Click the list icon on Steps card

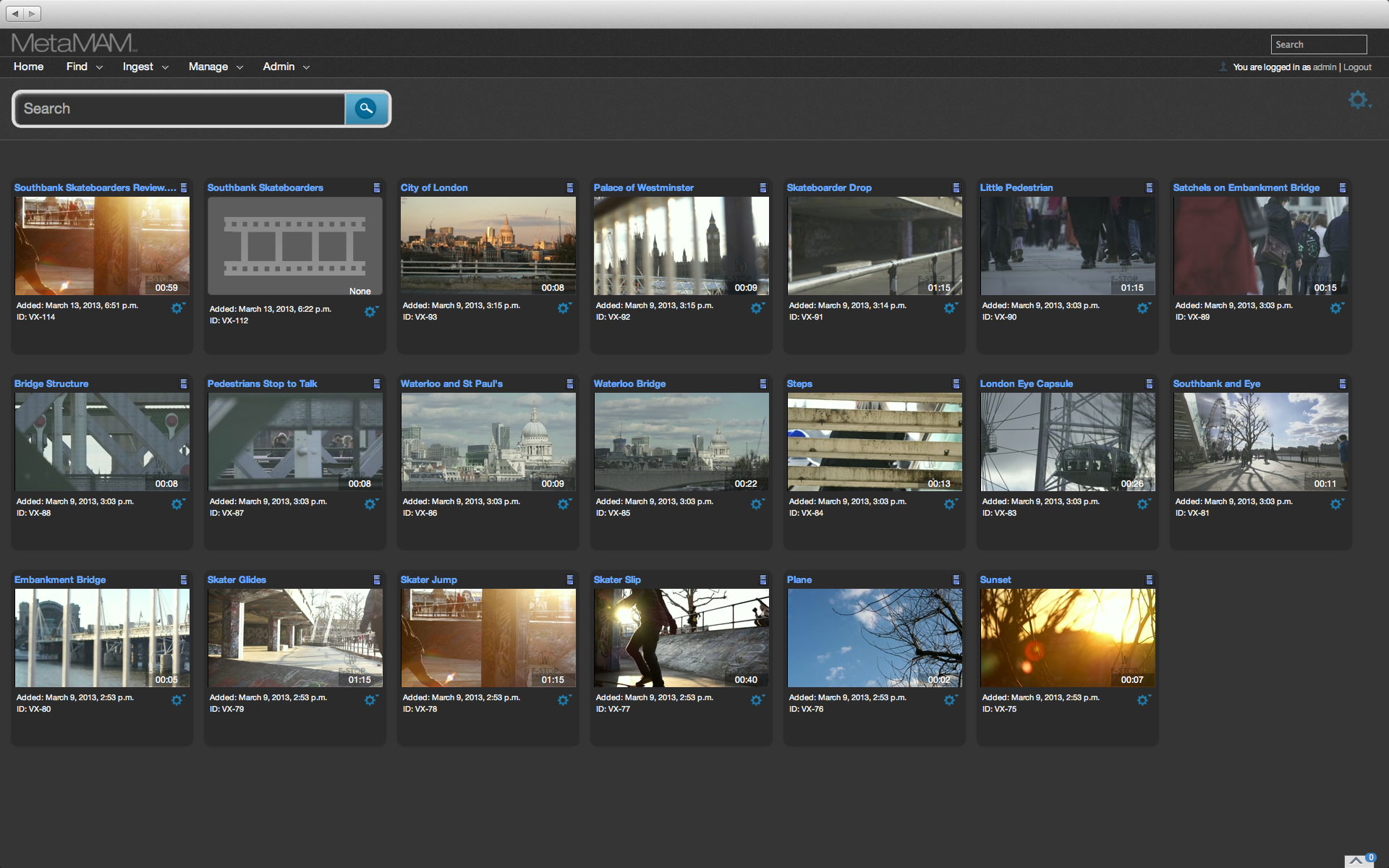click(956, 383)
